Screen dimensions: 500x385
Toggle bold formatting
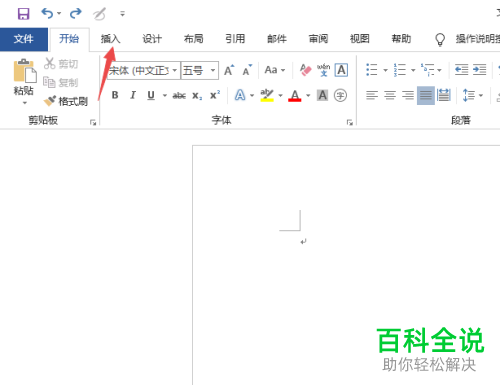[115, 95]
